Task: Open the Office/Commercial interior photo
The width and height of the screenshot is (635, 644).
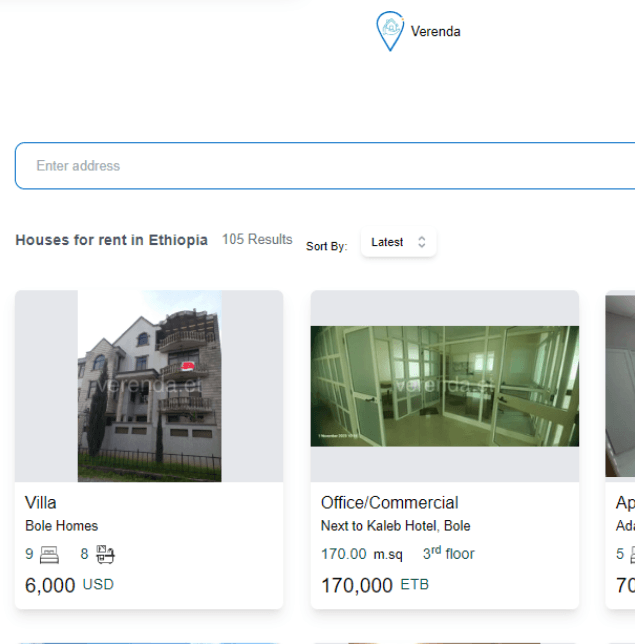Action: [445, 386]
